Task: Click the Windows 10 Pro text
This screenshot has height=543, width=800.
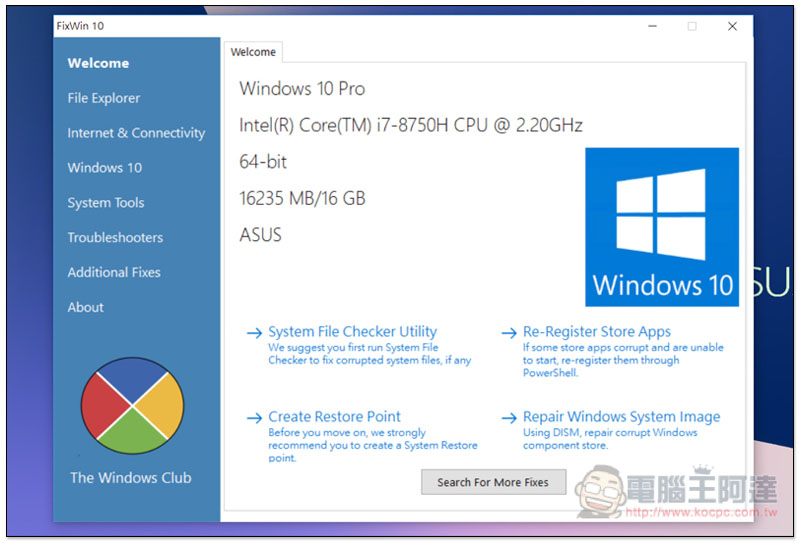Action: pyautogui.click(x=302, y=89)
